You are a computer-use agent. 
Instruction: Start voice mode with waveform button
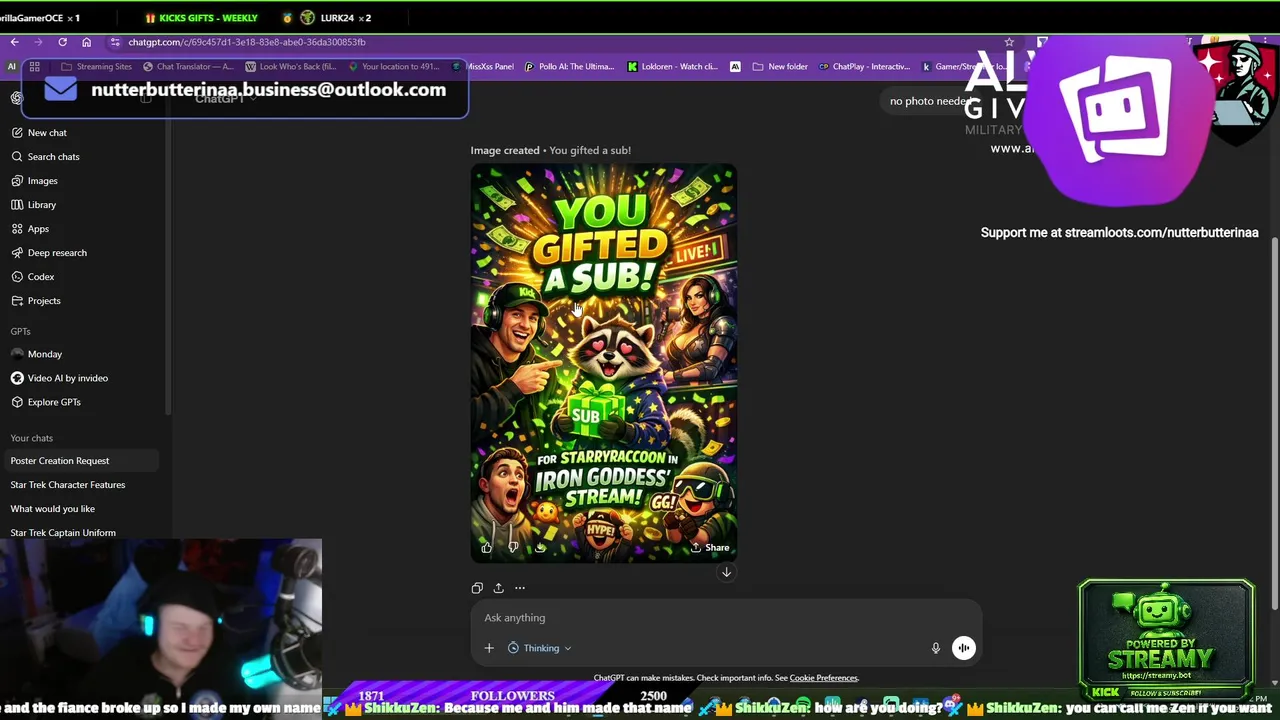[x=963, y=648]
